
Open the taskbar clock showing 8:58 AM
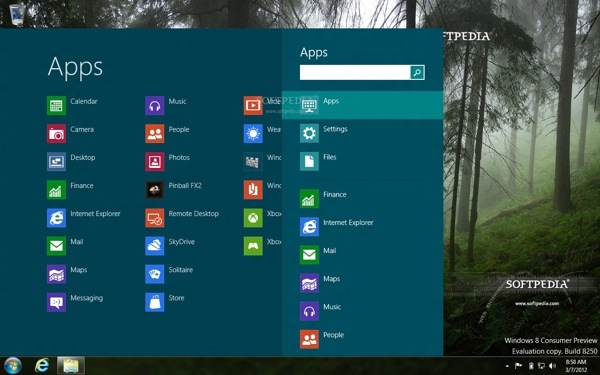tap(576, 366)
